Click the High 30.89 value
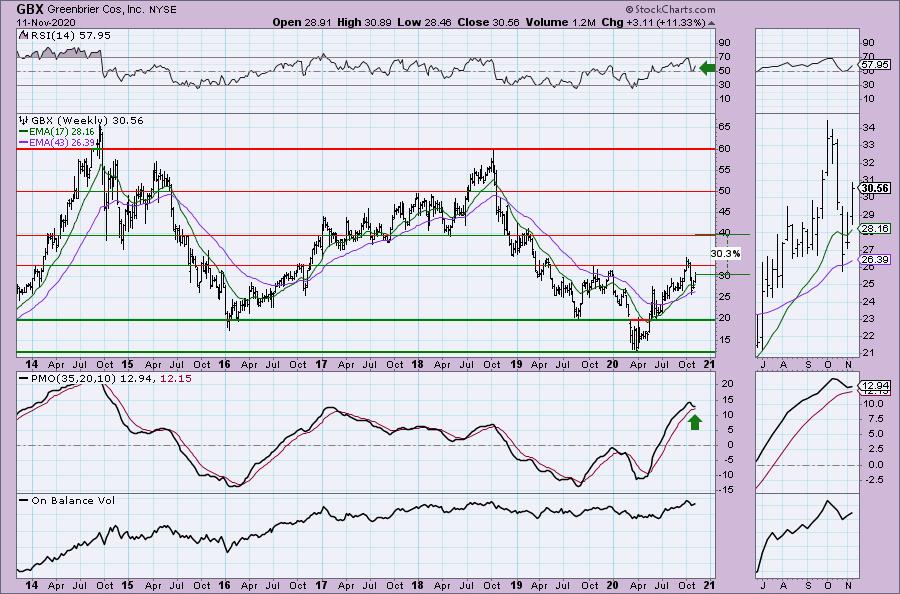The image size is (900, 594). pyautogui.click(x=363, y=22)
